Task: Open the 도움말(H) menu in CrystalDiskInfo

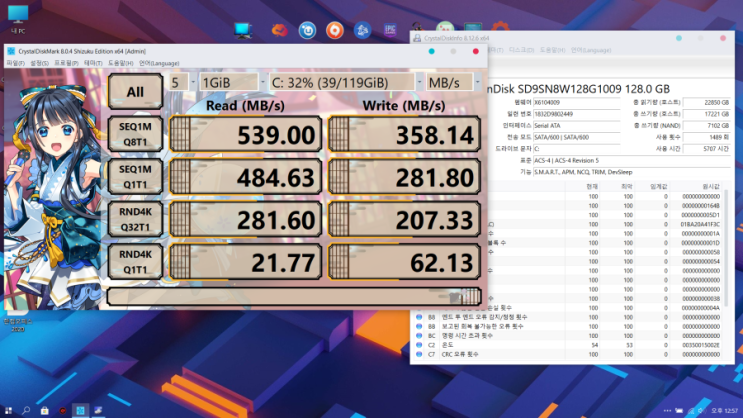Action: pos(553,50)
